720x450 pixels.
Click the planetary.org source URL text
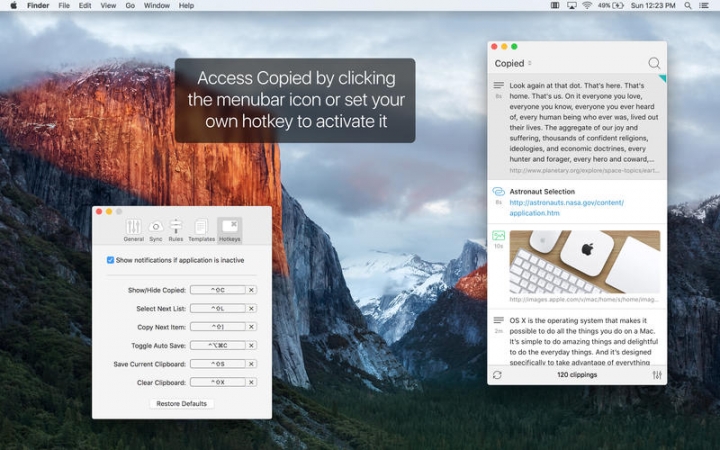point(584,170)
